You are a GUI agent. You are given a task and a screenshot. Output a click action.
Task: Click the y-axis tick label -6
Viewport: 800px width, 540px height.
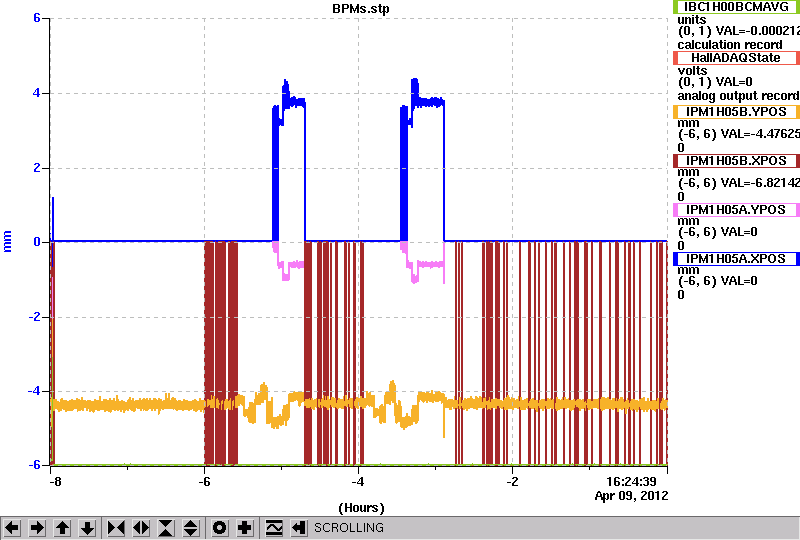coord(34,465)
